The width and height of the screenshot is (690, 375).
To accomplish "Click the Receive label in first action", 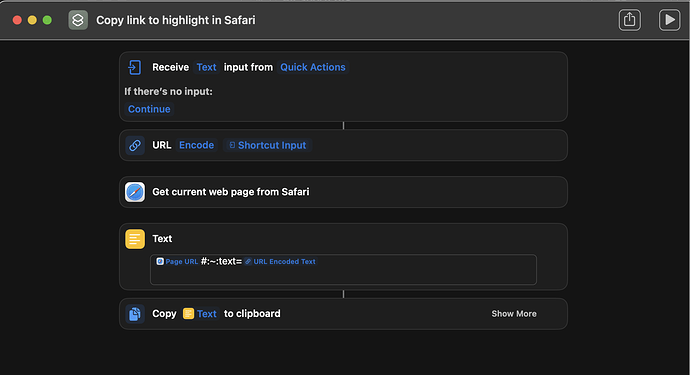I will (x=170, y=67).
